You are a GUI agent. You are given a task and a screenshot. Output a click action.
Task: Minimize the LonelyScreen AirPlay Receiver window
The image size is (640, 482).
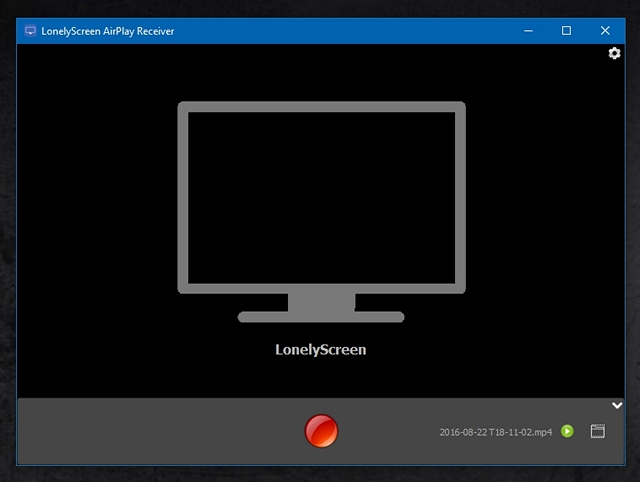pos(528,31)
